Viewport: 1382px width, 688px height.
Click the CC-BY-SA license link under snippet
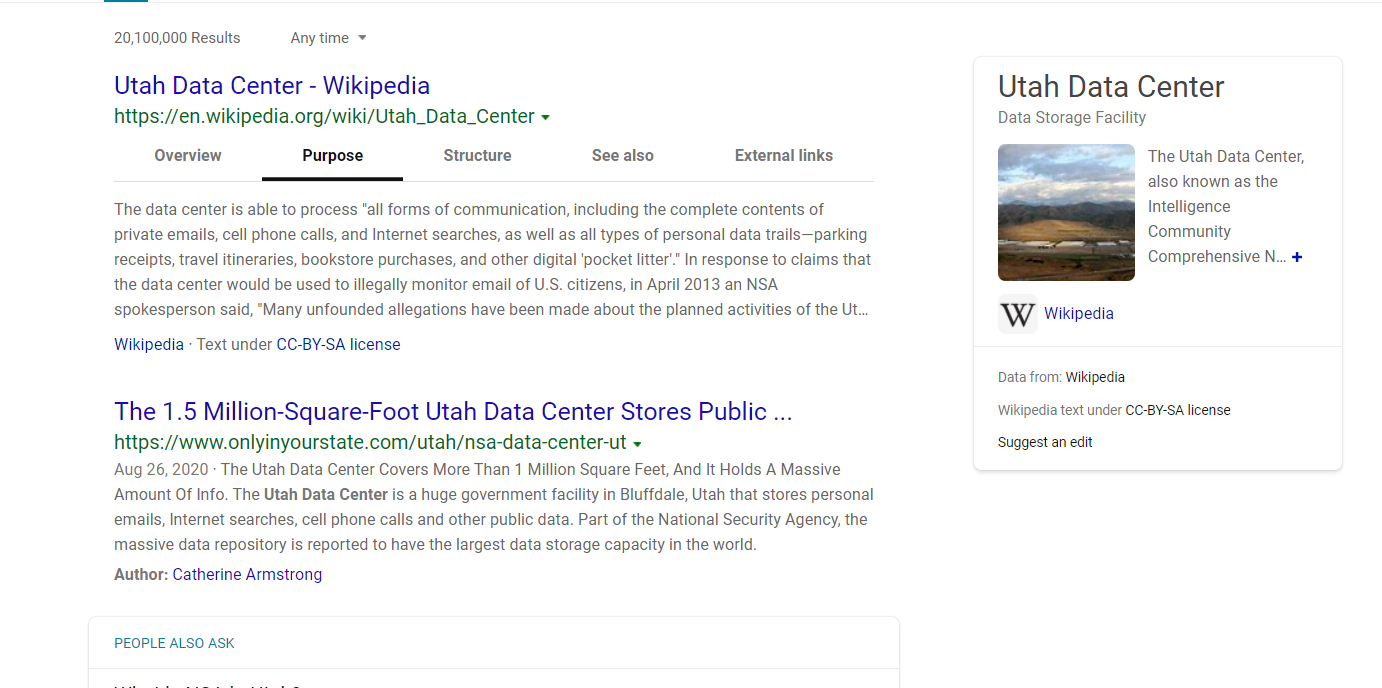click(338, 345)
